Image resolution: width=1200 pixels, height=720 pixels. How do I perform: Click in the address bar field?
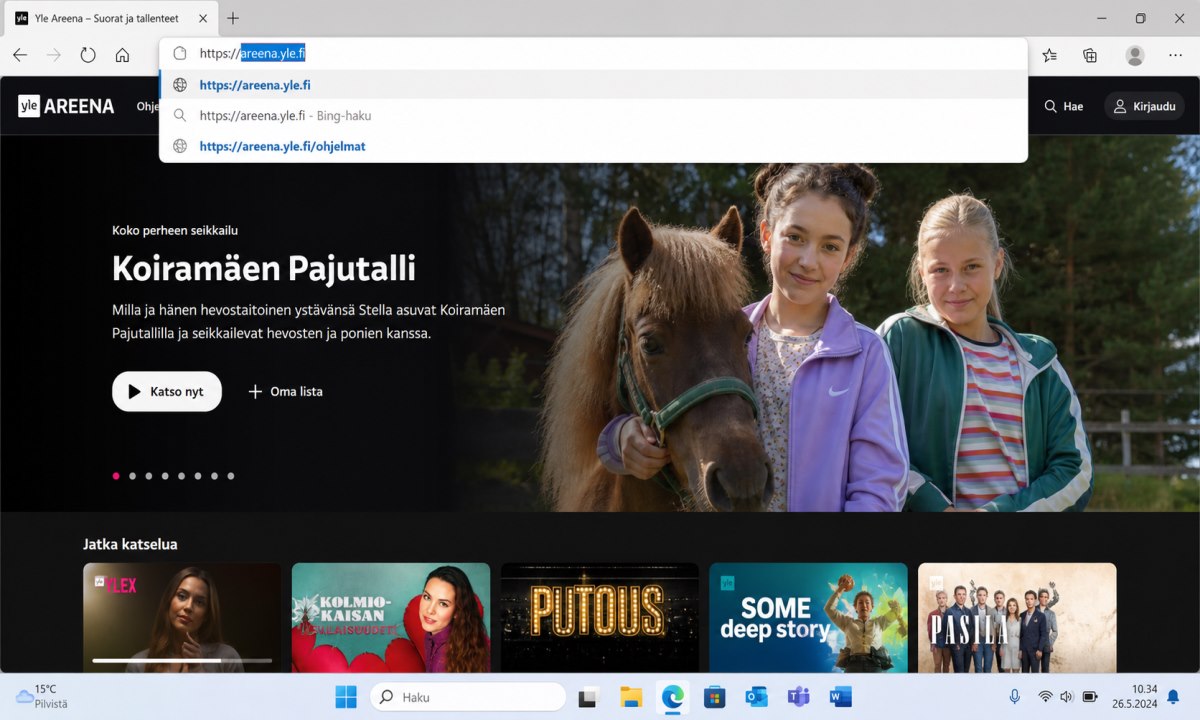coord(594,53)
